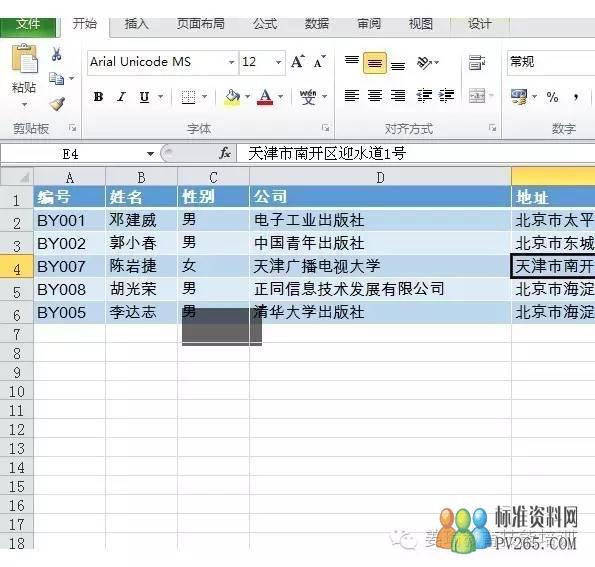
Task: Expand the underline style arrow
Action: 161,97
